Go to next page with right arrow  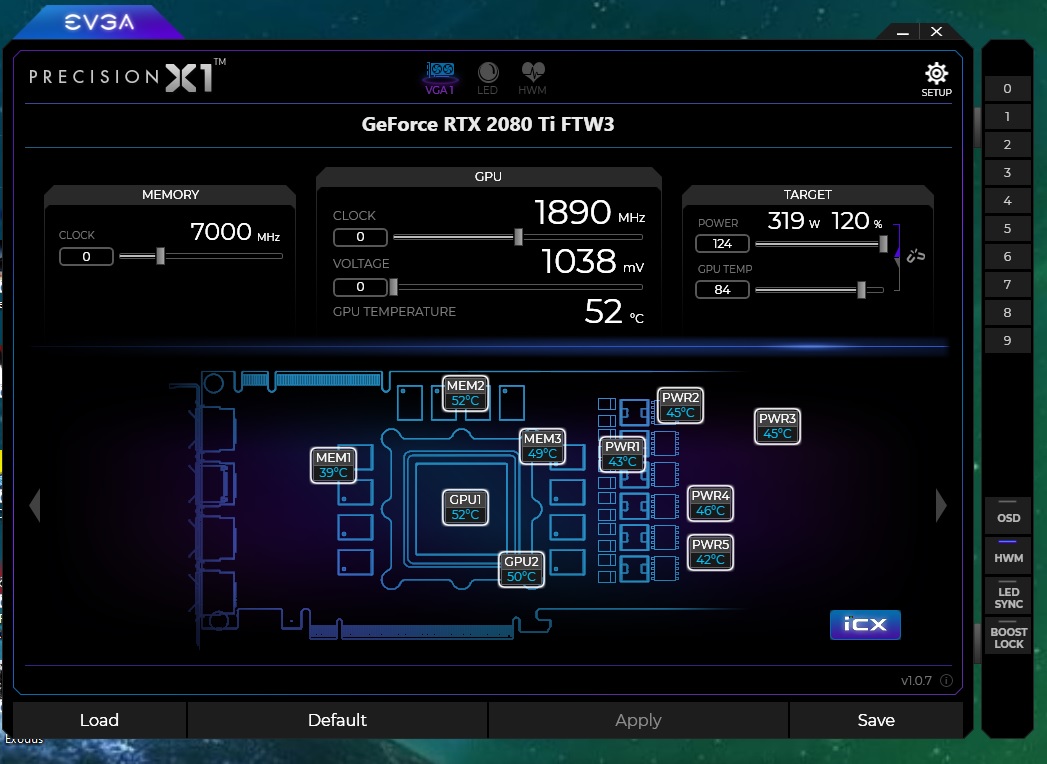click(x=941, y=505)
